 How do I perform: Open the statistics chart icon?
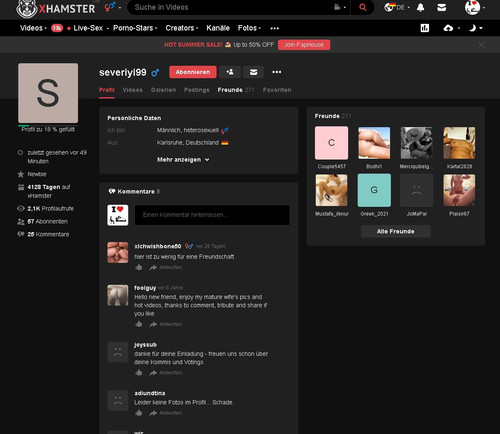tap(425, 28)
